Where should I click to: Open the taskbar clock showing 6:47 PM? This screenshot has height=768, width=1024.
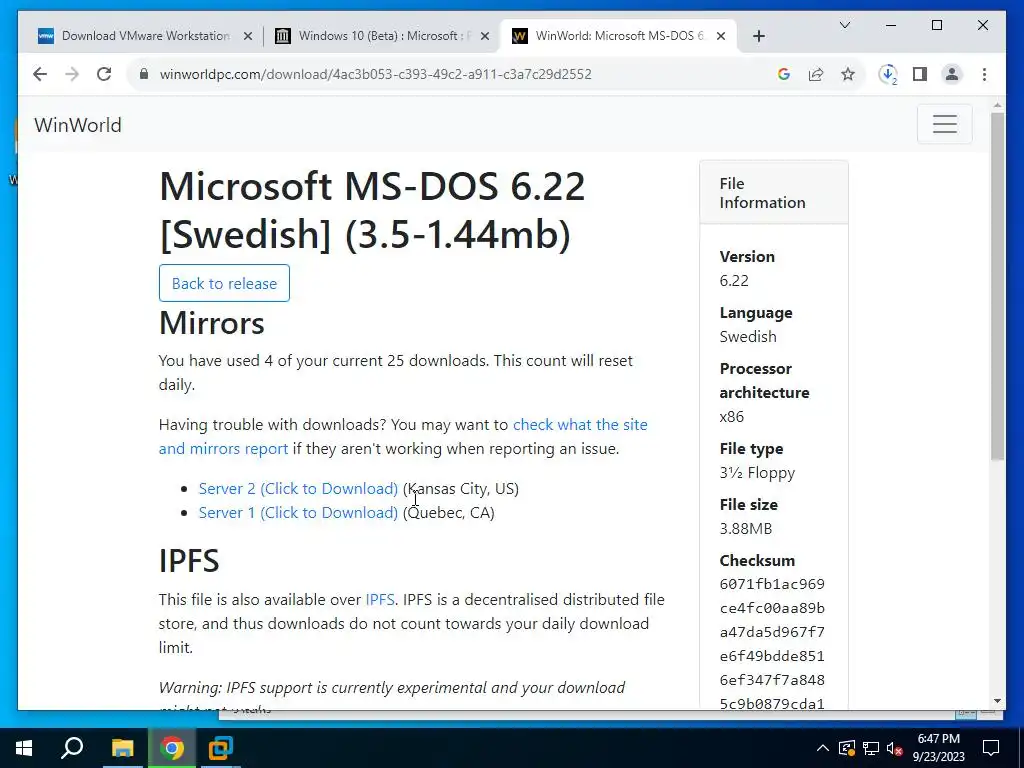point(938,748)
